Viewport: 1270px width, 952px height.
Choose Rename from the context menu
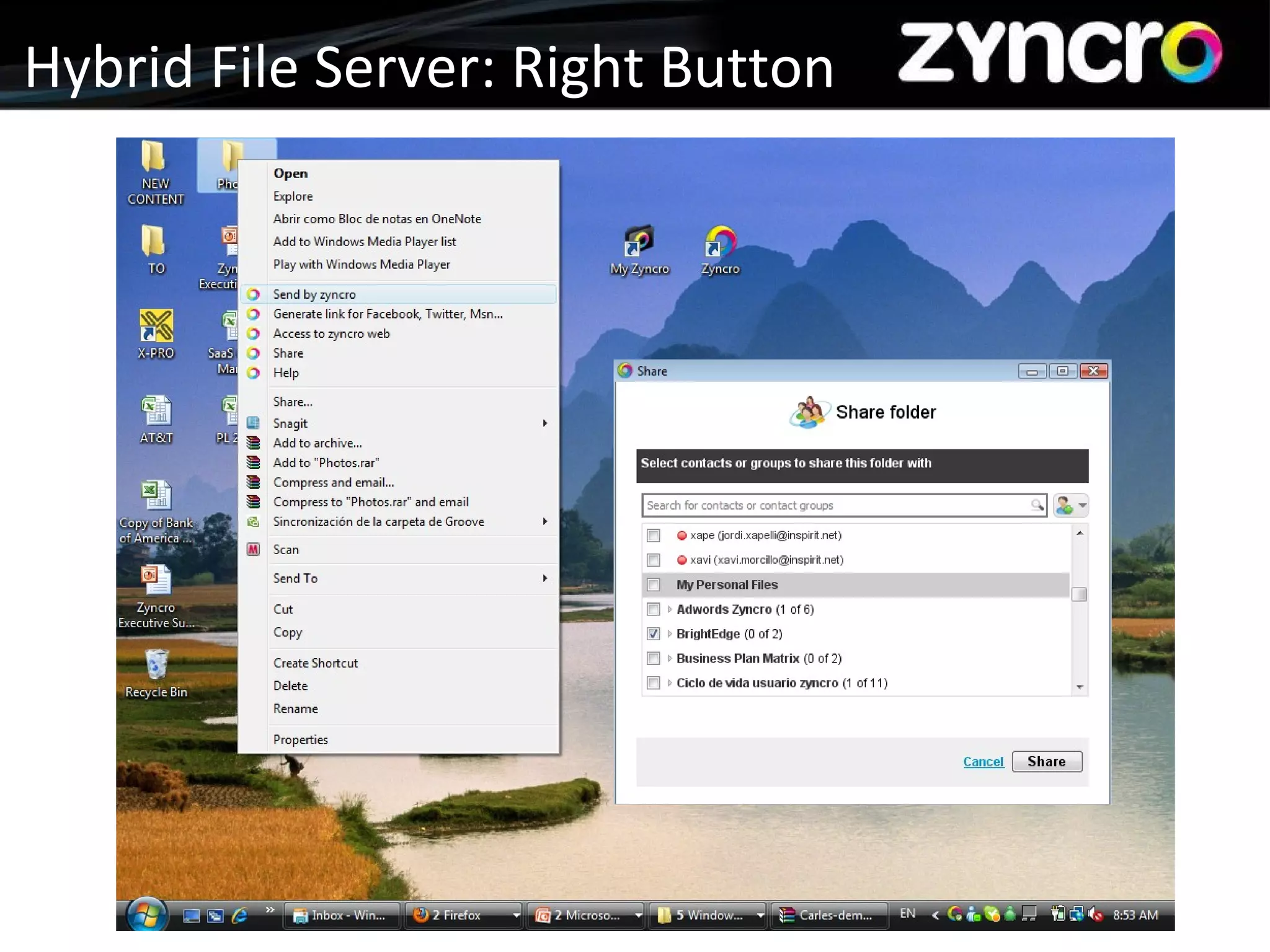(399, 708)
